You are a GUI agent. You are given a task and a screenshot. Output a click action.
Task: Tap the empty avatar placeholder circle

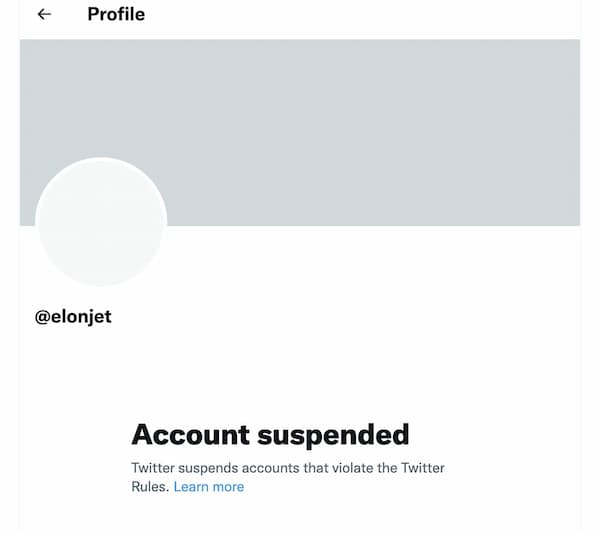pos(101,222)
